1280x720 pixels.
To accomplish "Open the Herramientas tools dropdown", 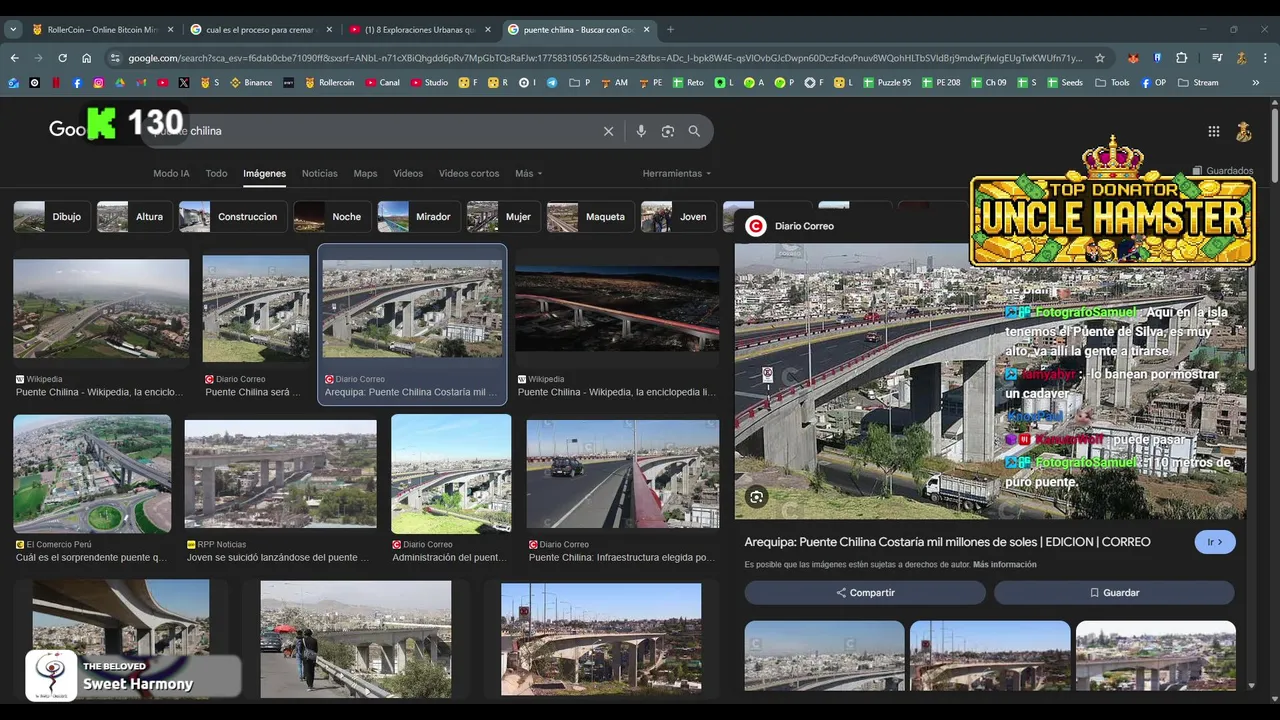I will pyautogui.click(x=677, y=174).
